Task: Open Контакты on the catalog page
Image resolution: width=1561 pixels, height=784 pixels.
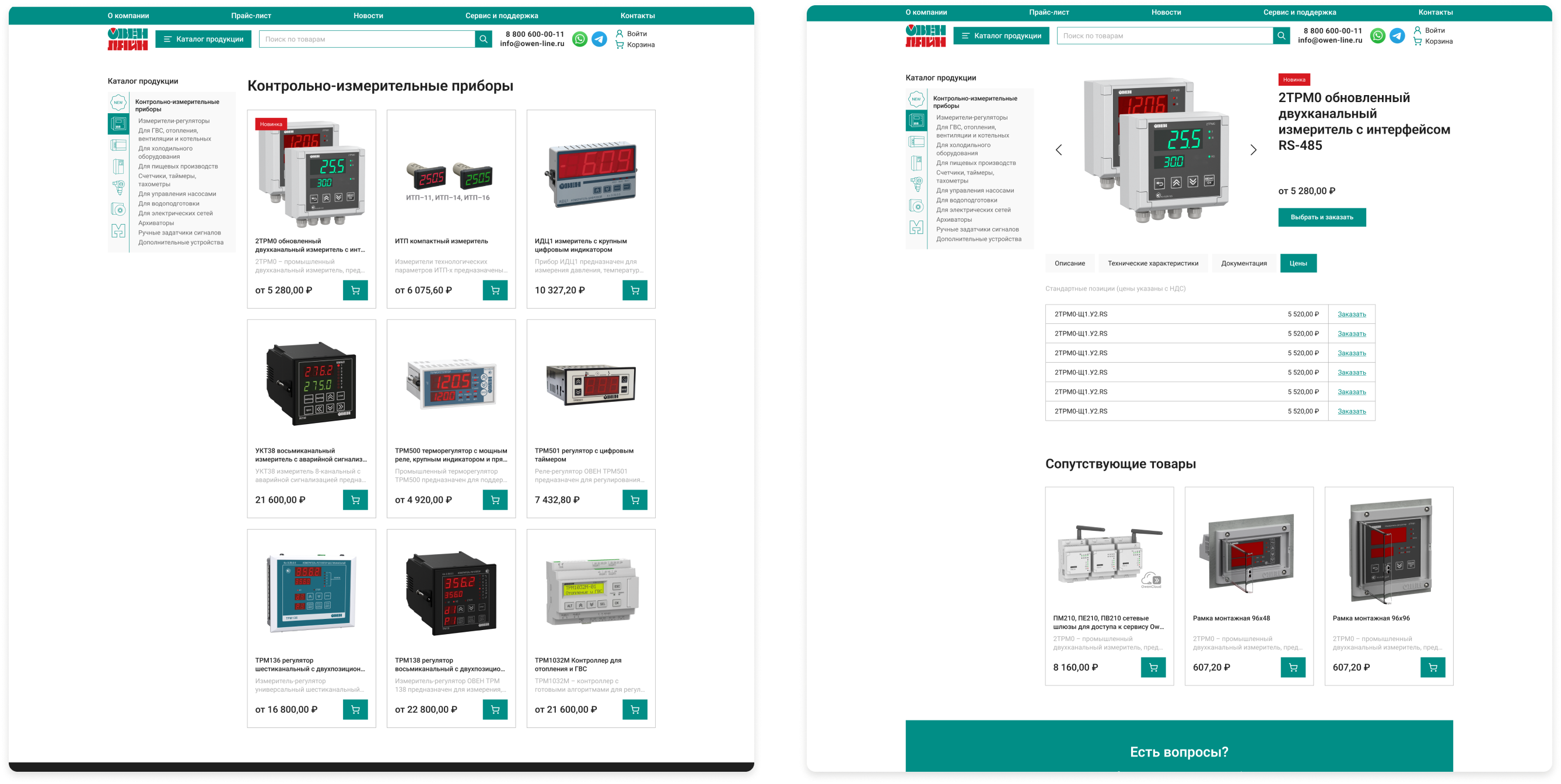Action: (x=638, y=16)
